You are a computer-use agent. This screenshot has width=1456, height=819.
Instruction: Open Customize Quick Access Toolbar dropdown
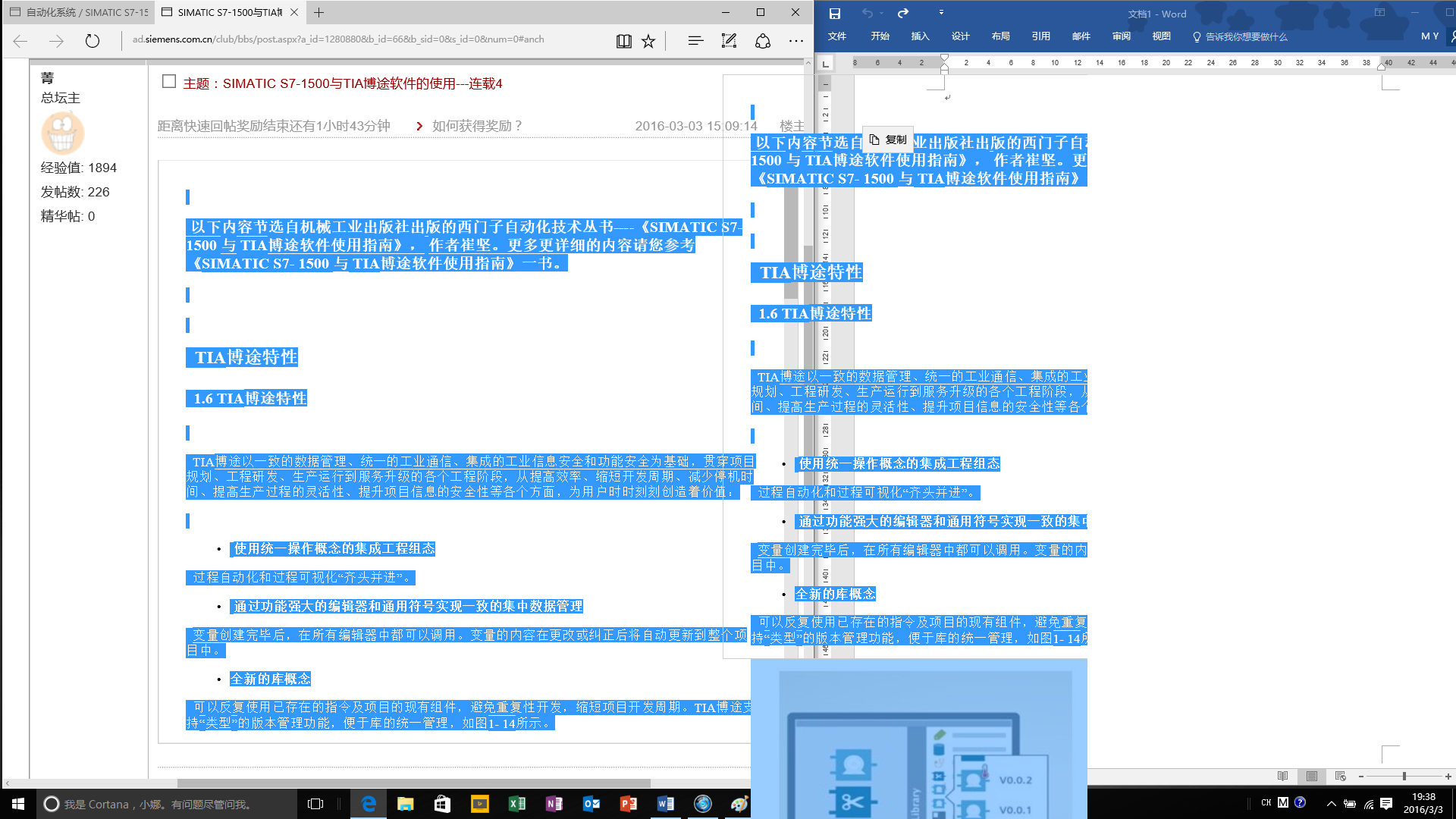pos(941,13)
